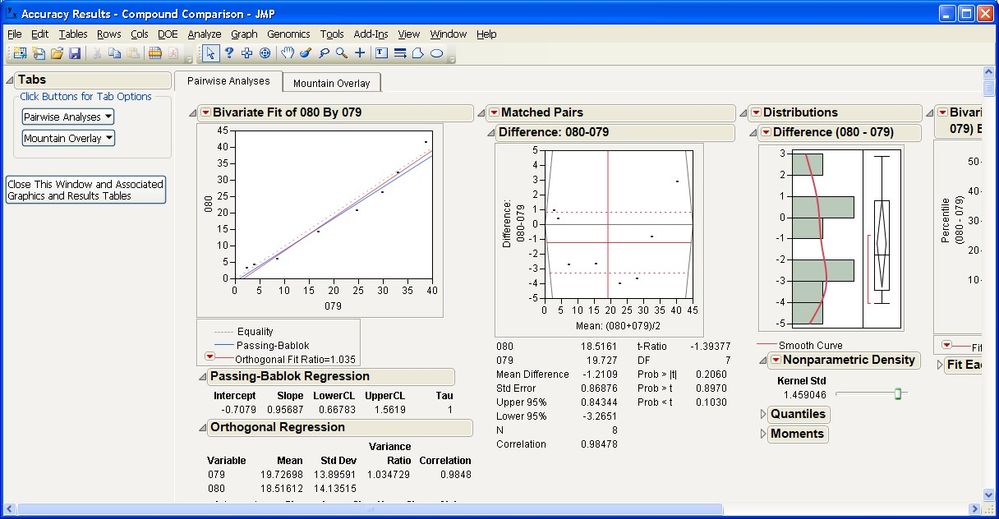
Task: Click the Variance Ratio value 1.034729
Action: [389, 474]
